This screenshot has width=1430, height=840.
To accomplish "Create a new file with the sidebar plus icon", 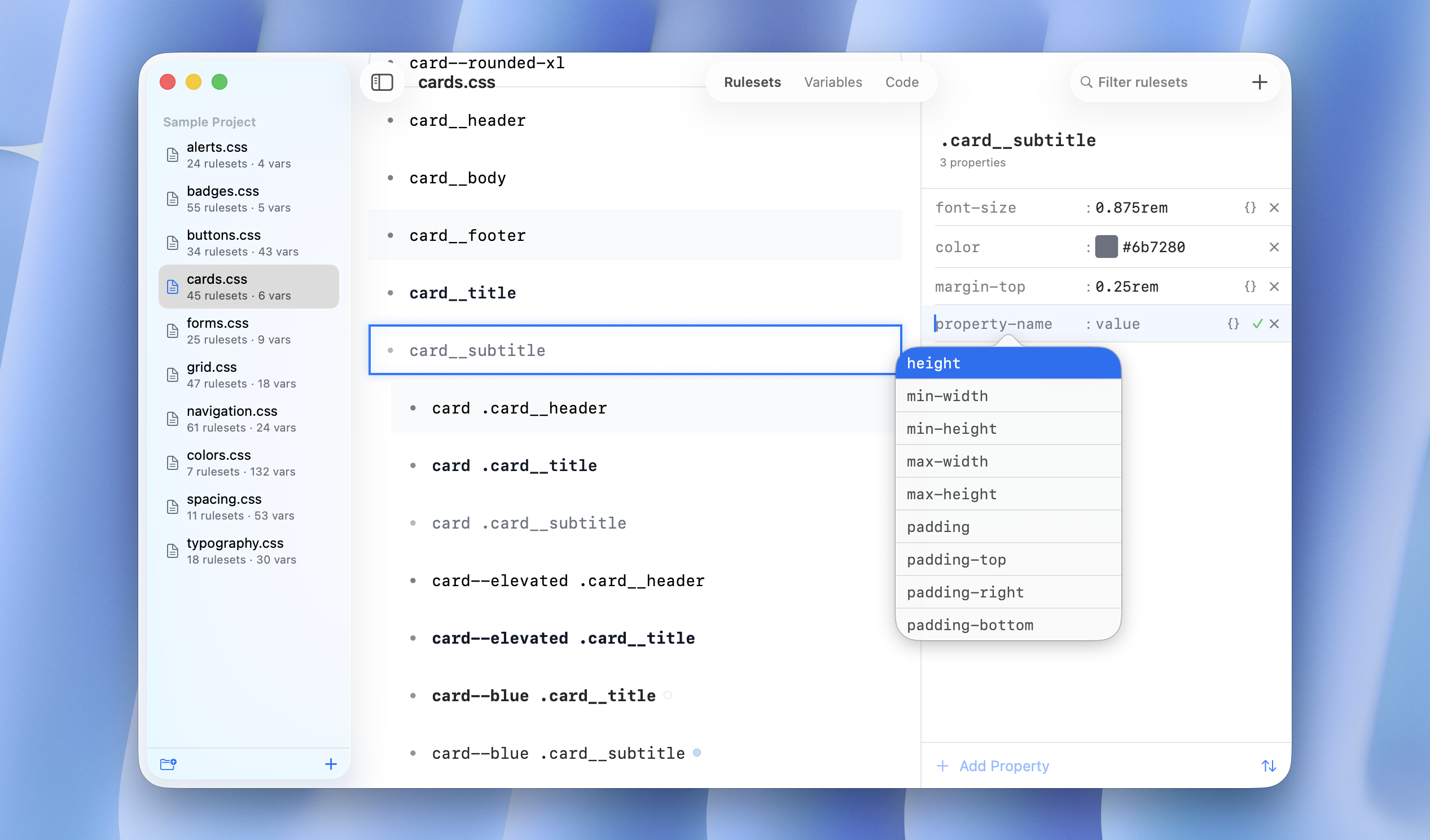I will [331, 764].
